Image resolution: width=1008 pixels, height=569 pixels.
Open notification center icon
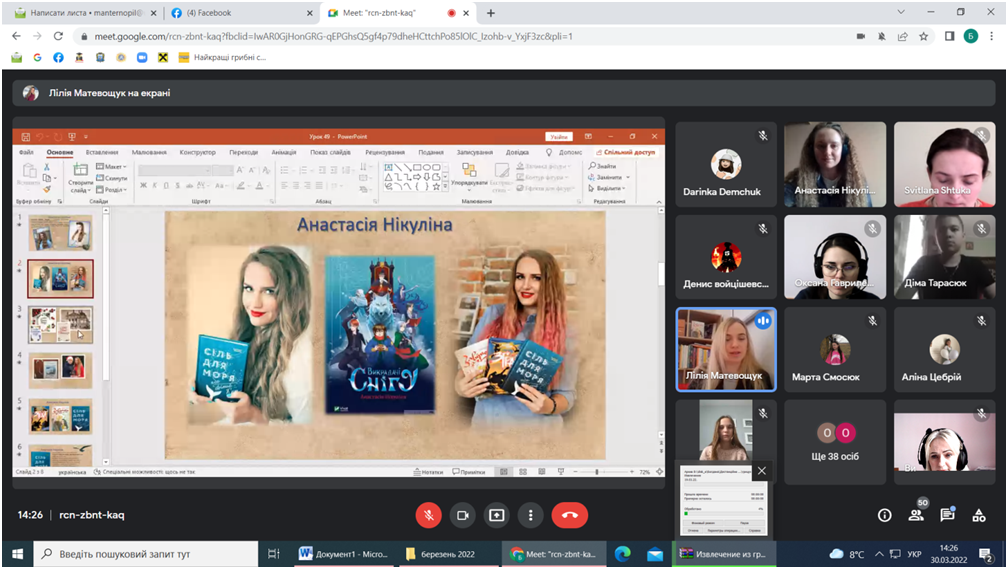986,554
